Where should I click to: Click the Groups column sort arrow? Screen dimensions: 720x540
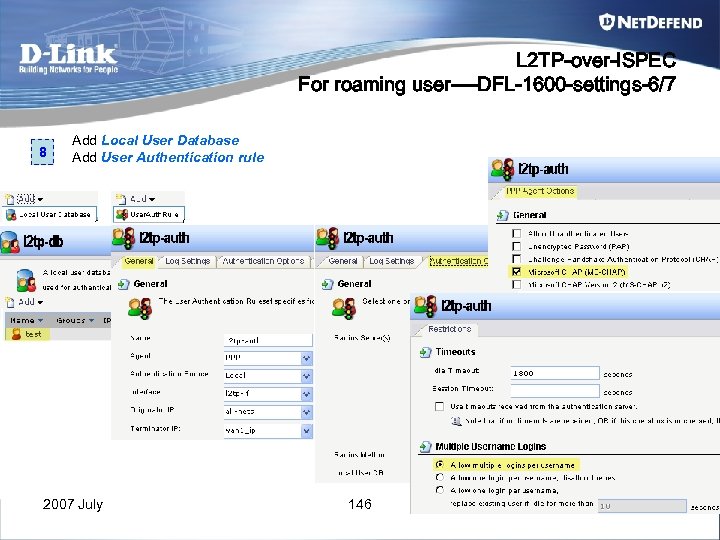click(91, 321)
